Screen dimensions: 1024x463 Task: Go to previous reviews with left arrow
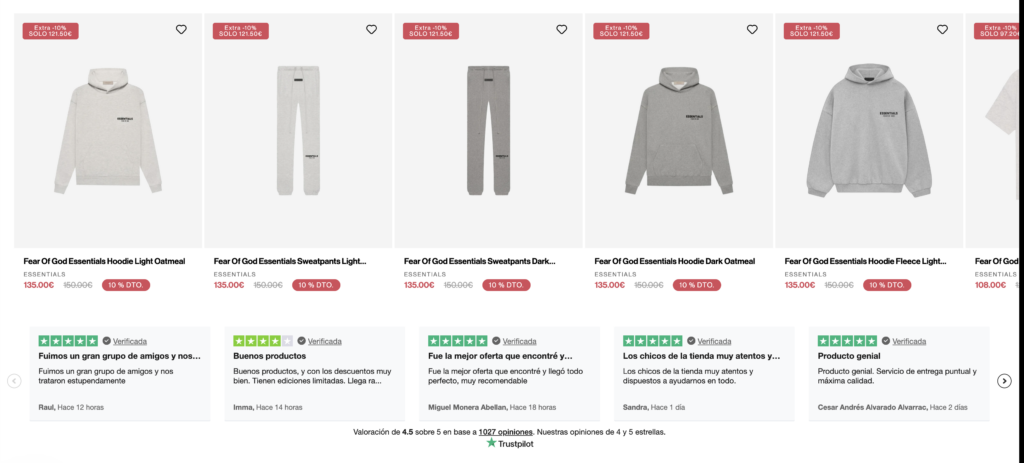click(14, 381)
